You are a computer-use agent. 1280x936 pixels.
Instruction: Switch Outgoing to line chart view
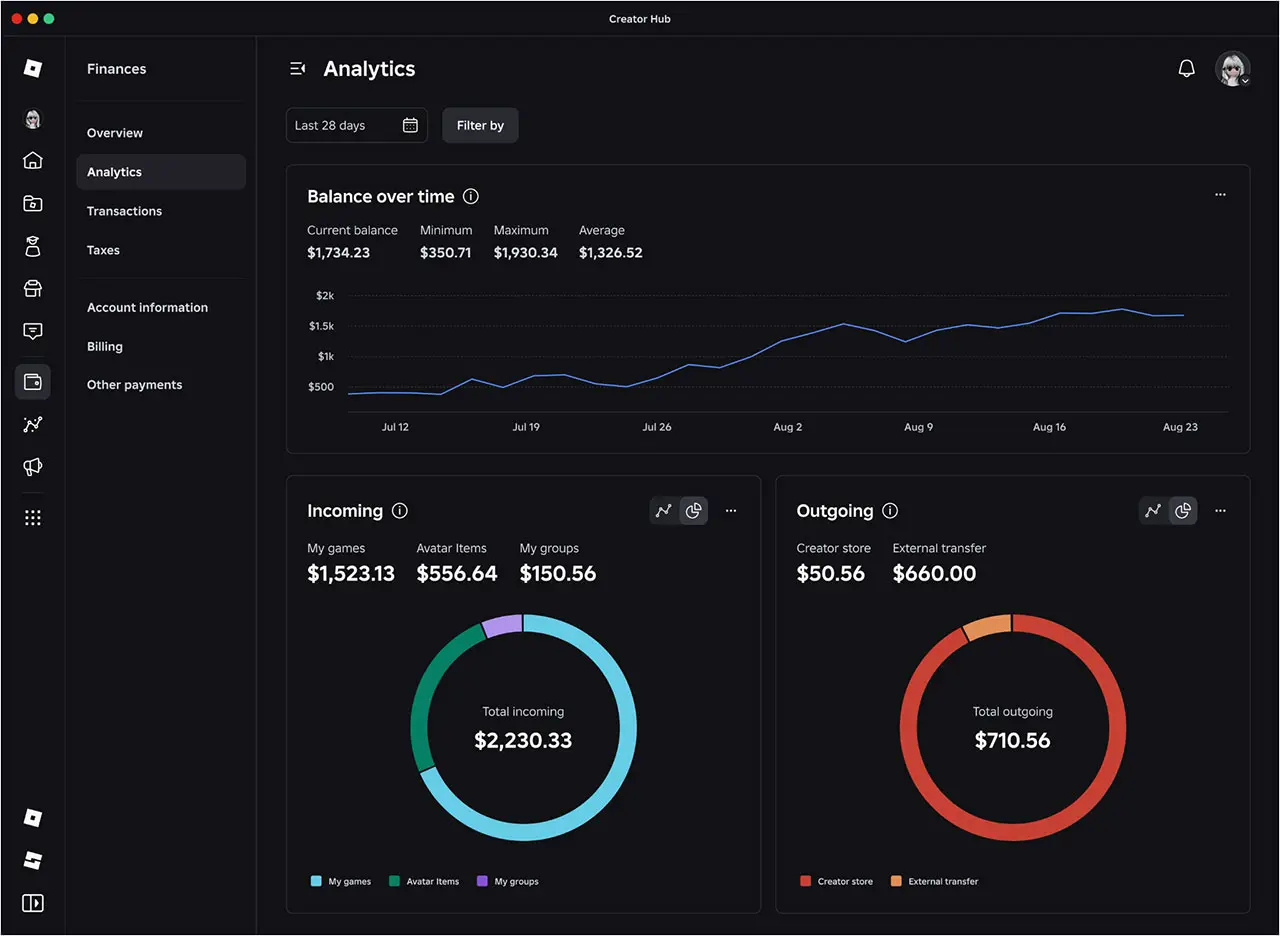(x=1154, y=511)
